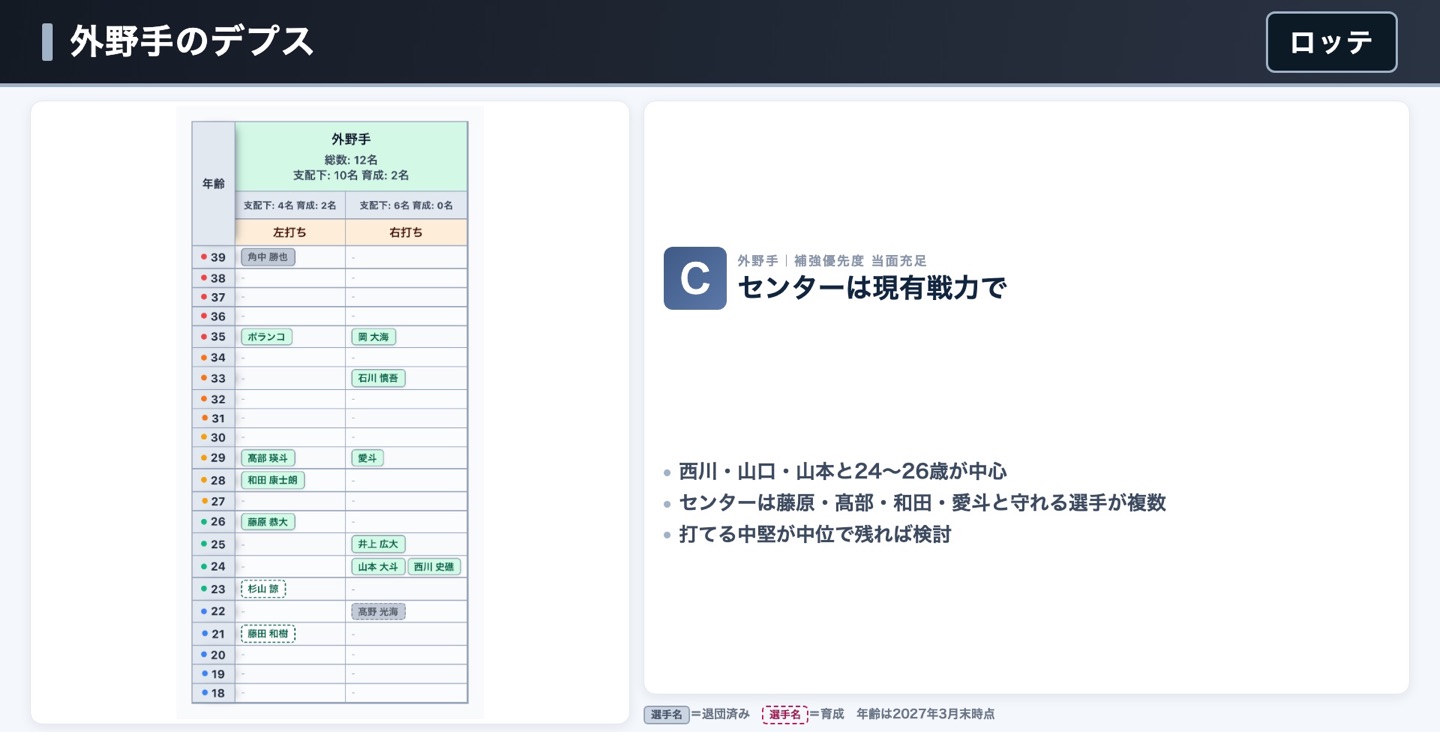The width and height of the screenshot is (1440, 732).
Task: Click the 右打ち column header
Action: tap(406, 232)
